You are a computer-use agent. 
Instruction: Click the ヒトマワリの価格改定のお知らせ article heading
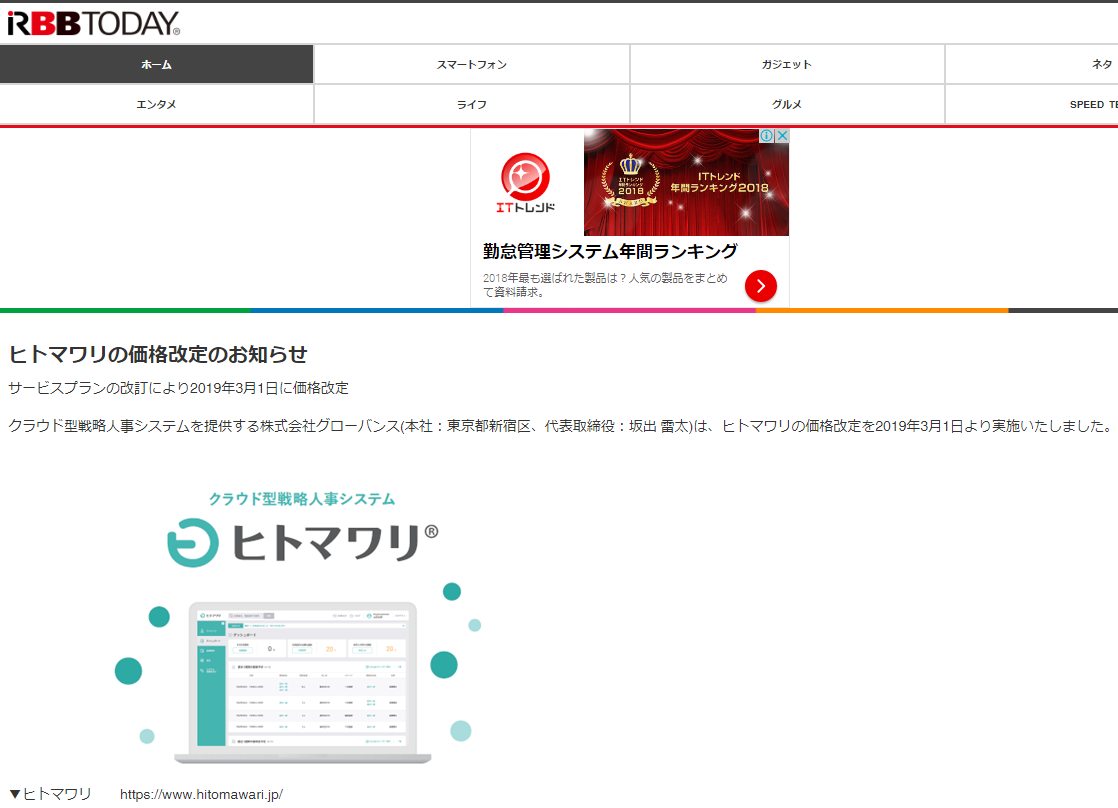158,354
